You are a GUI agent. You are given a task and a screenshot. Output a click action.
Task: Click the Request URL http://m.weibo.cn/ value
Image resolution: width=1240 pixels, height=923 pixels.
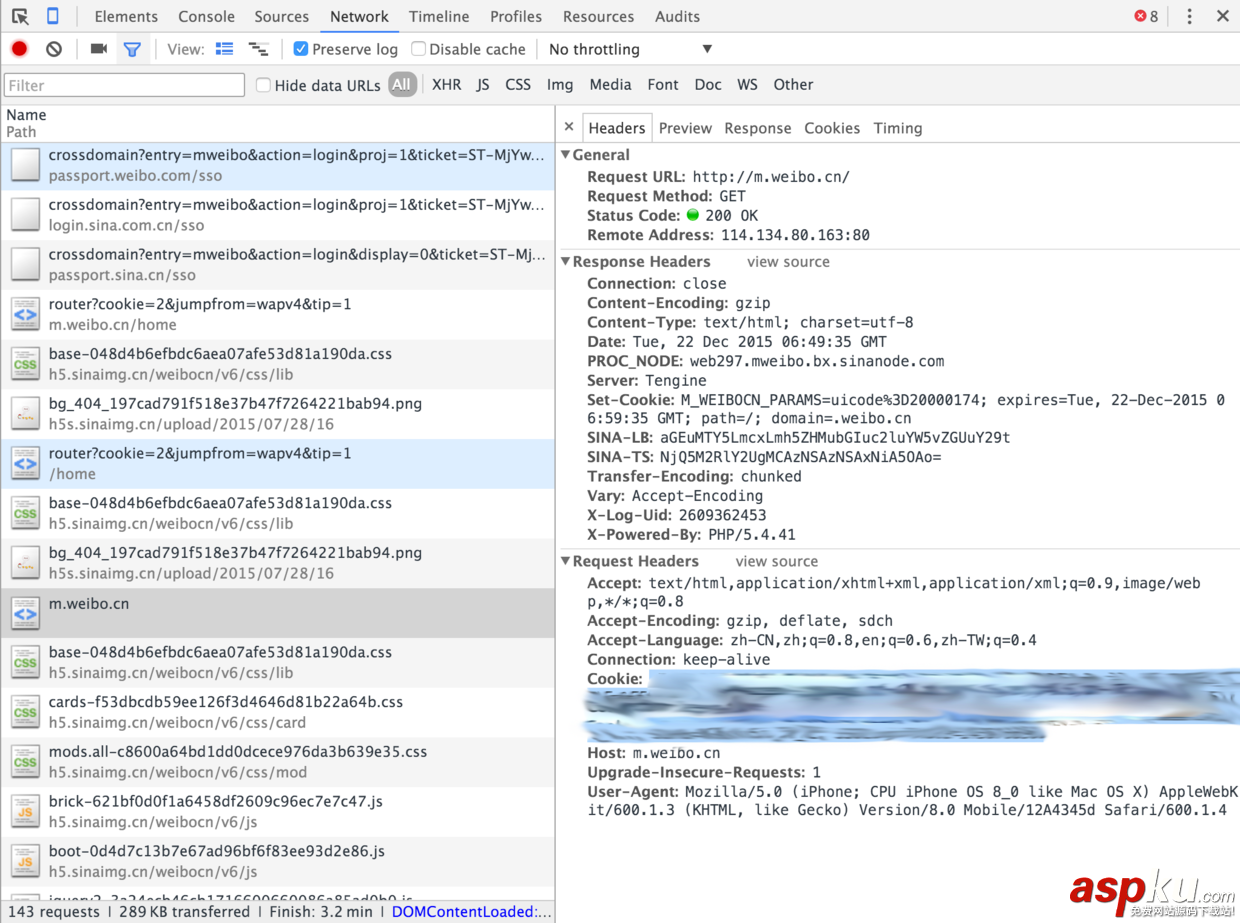click(x=771, y=177)
